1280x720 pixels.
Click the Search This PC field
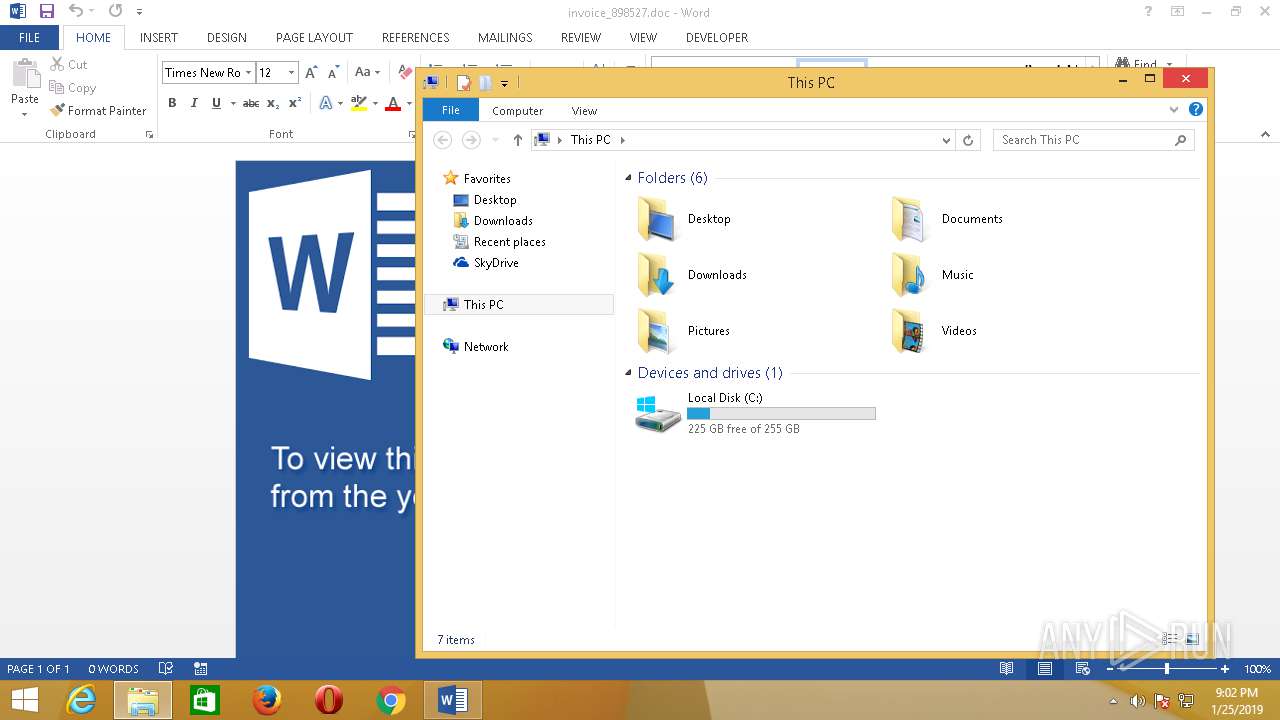click(x=1094, y=140)
